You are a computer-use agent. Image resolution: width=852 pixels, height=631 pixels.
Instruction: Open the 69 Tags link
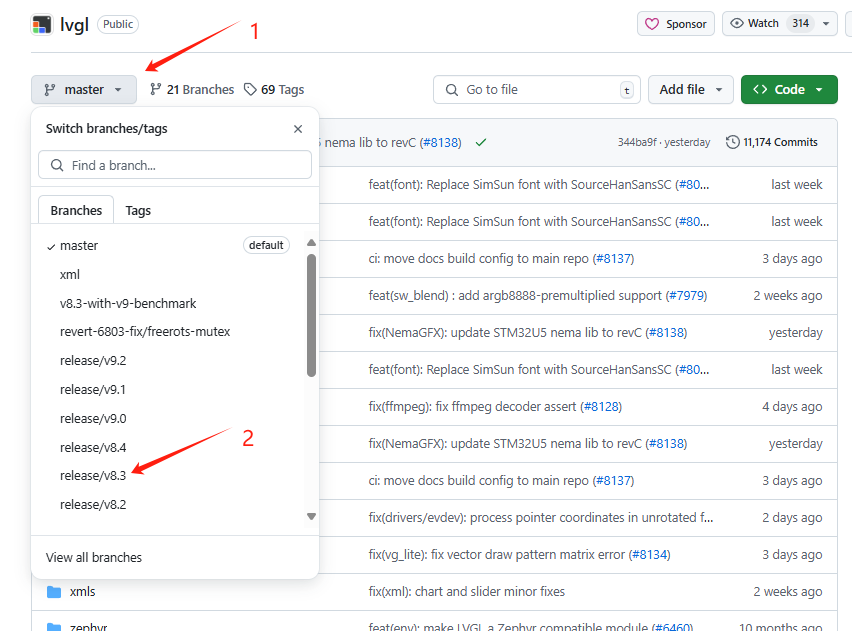click(x=274, y=89)
